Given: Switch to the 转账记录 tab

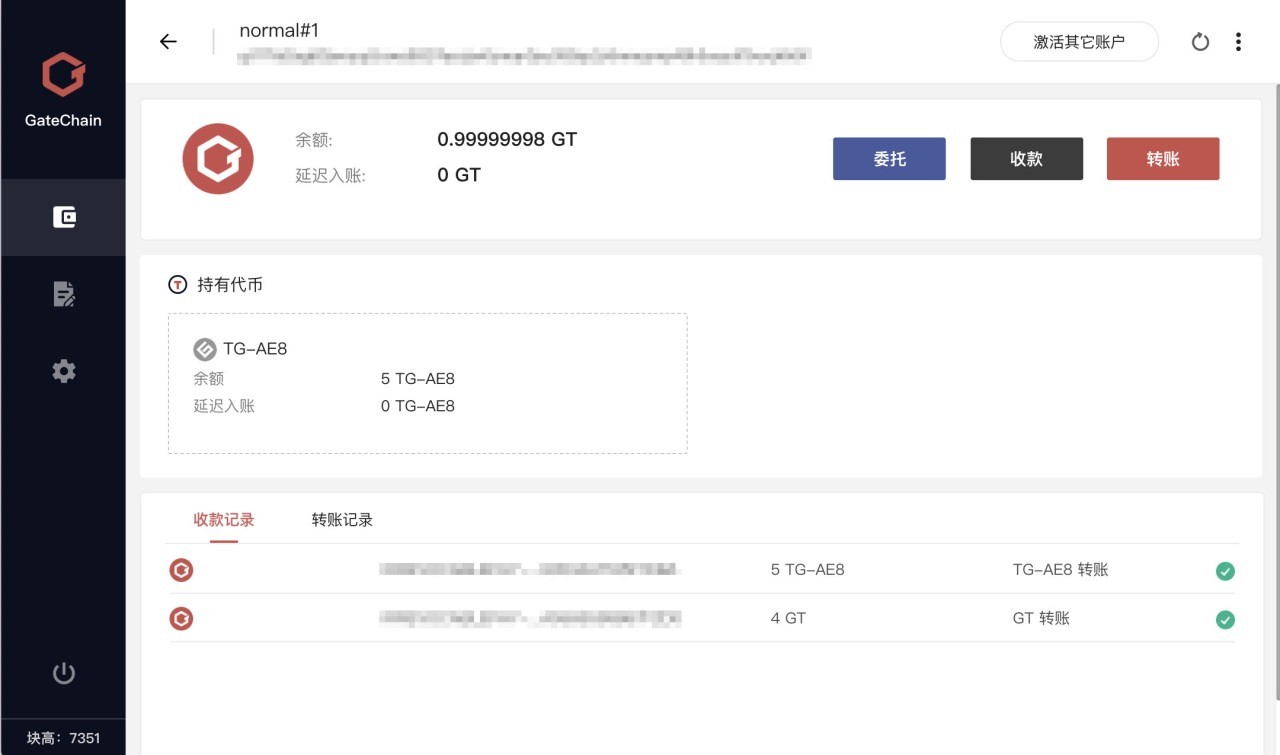Looking at the screenshot, I should pos(342,520).
